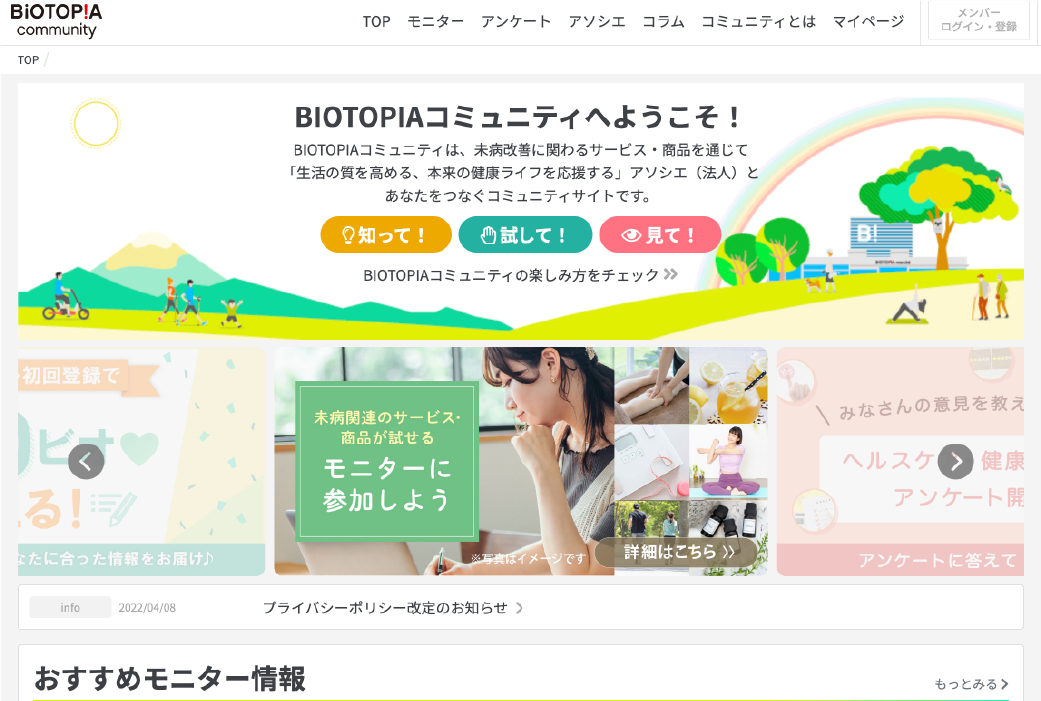This screenshot has height=701, width=1041.
Task: Click the pink 見て！ button
Action: pos(660,234)
